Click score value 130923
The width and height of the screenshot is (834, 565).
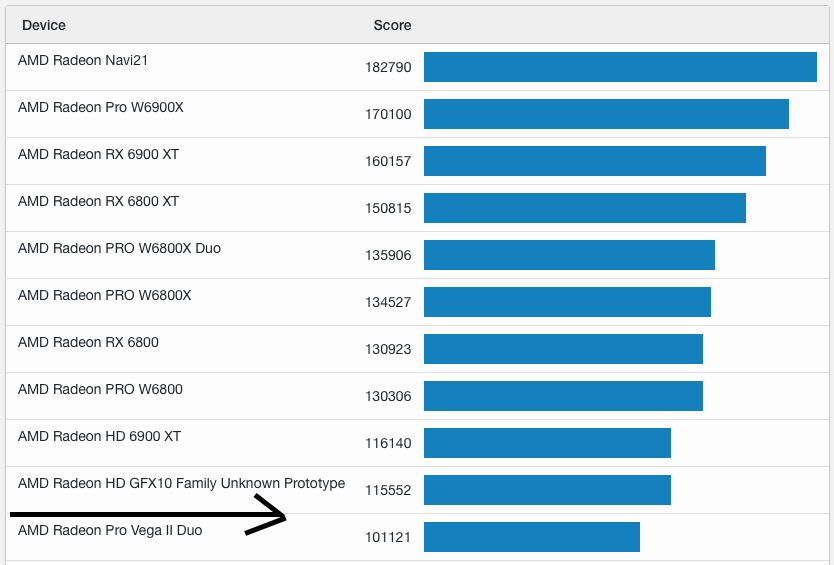tap(388, 349)
